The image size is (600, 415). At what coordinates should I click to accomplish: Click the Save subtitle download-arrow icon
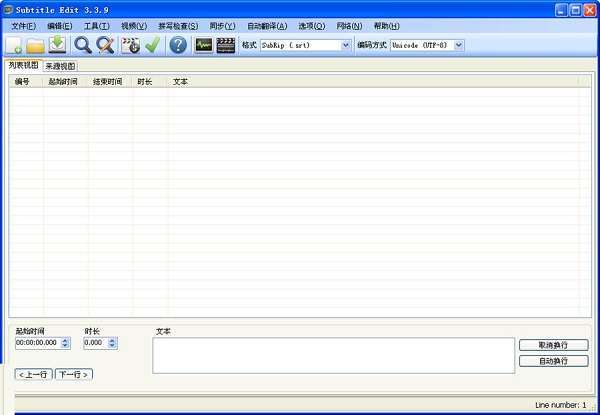[57, 45]
